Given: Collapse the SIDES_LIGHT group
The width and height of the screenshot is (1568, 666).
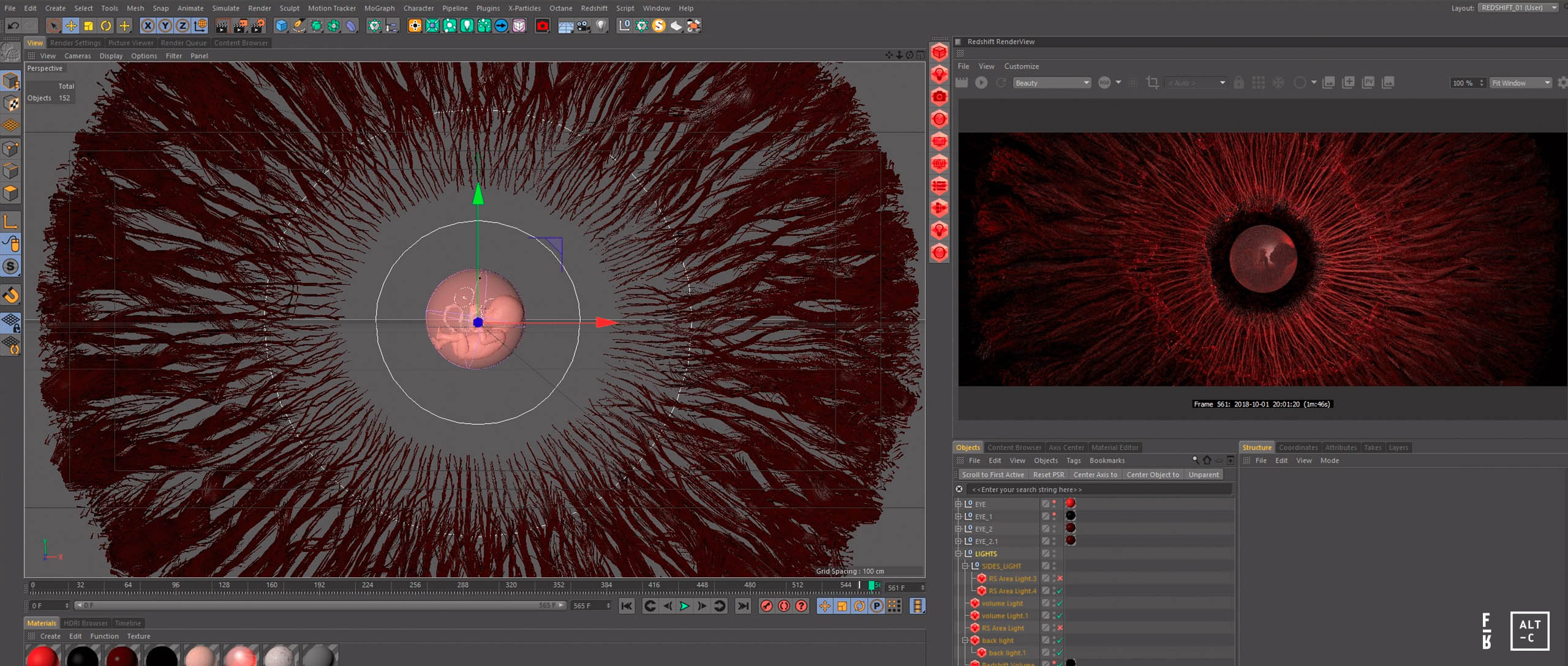Looking at the screenshot, I should [x=965, y=566].
